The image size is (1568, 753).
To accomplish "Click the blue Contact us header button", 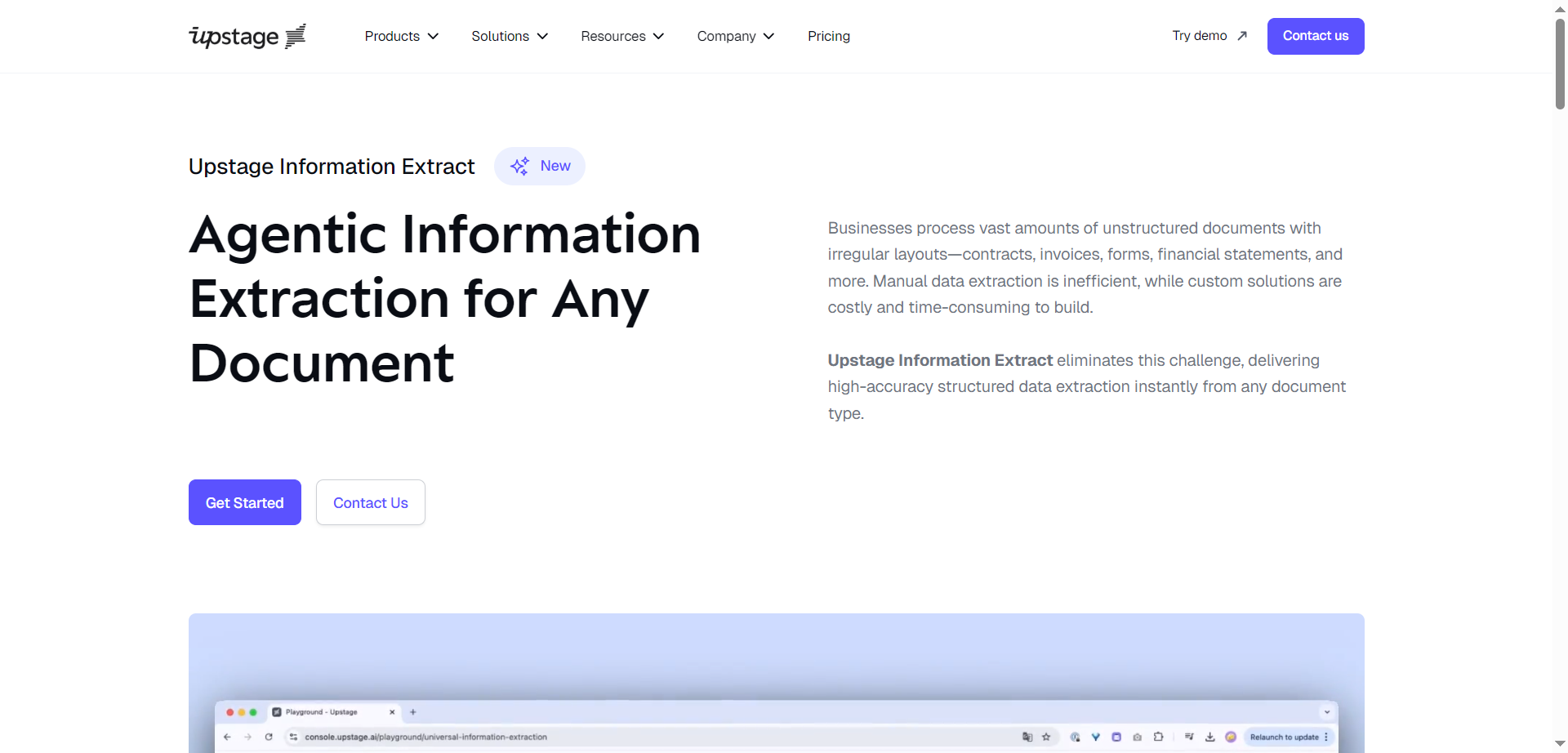I will point(1316,36).
